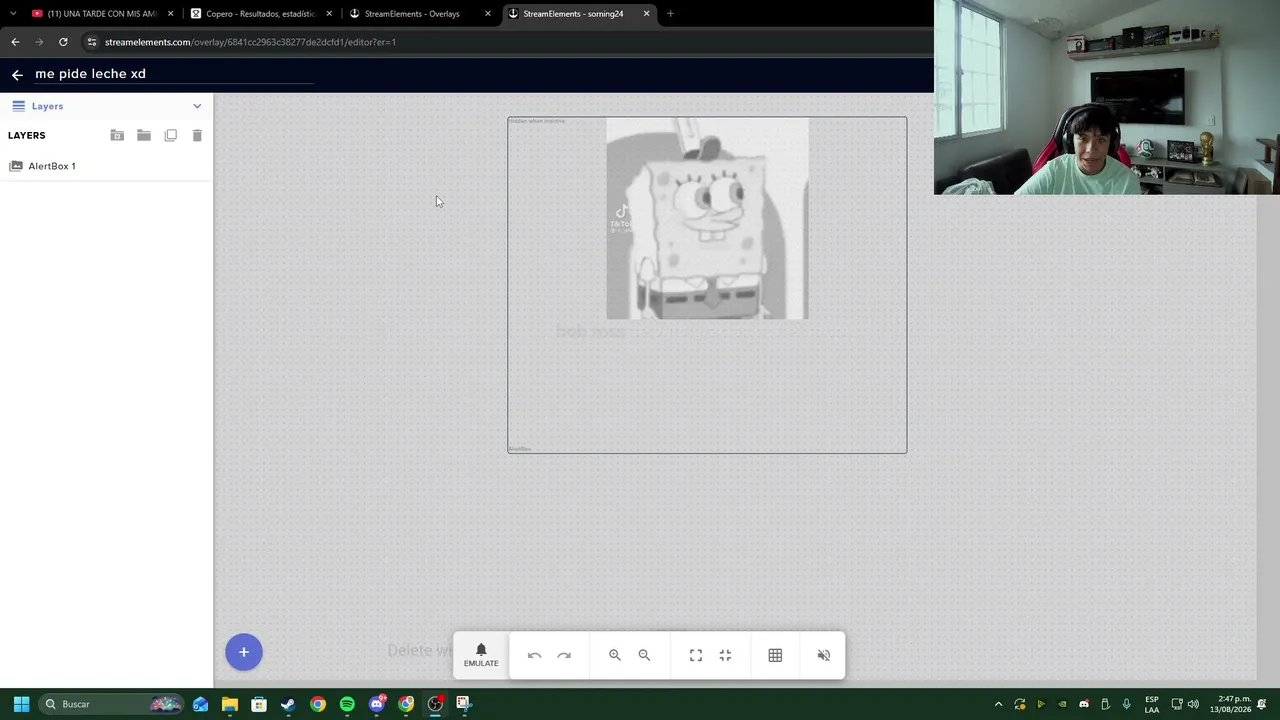This screenshot has height=720, width=1280.
Task: Zoom in on the overlay canvas
Action: pos(615,655)
